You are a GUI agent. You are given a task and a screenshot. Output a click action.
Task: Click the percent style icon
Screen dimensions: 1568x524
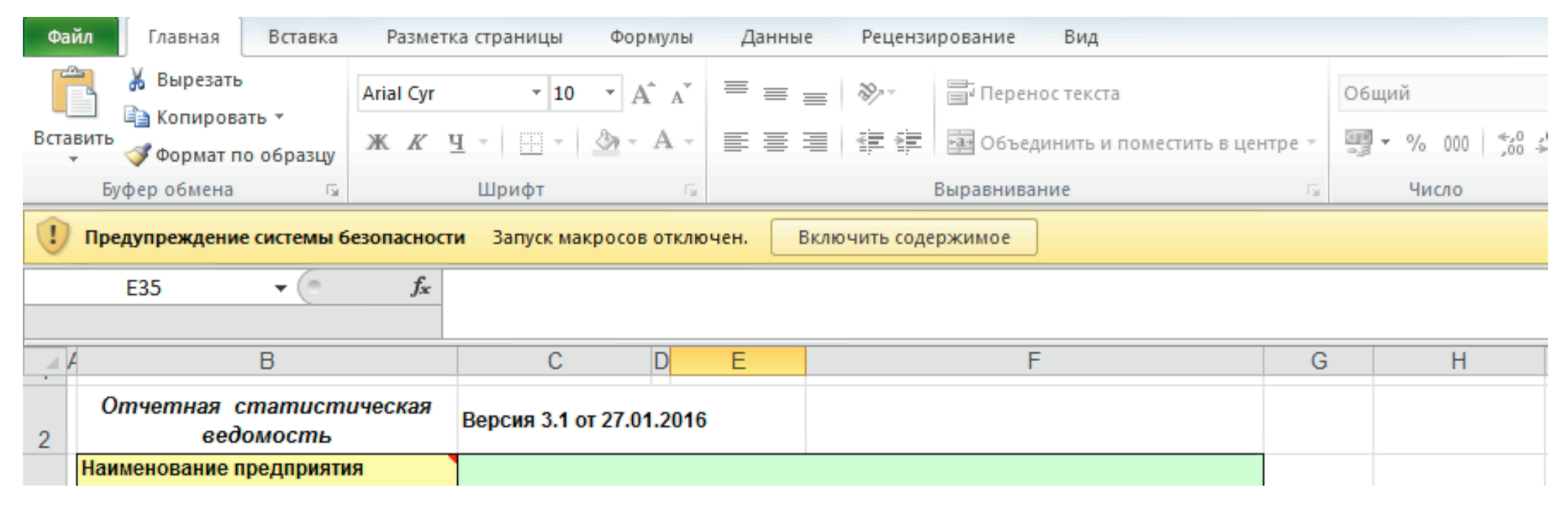[x=1415, y=142]
